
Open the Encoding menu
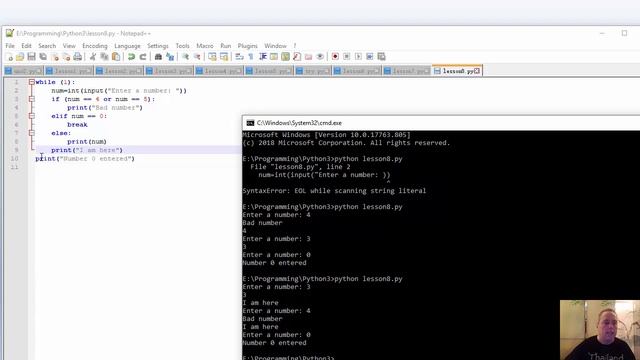click(95, 46)
